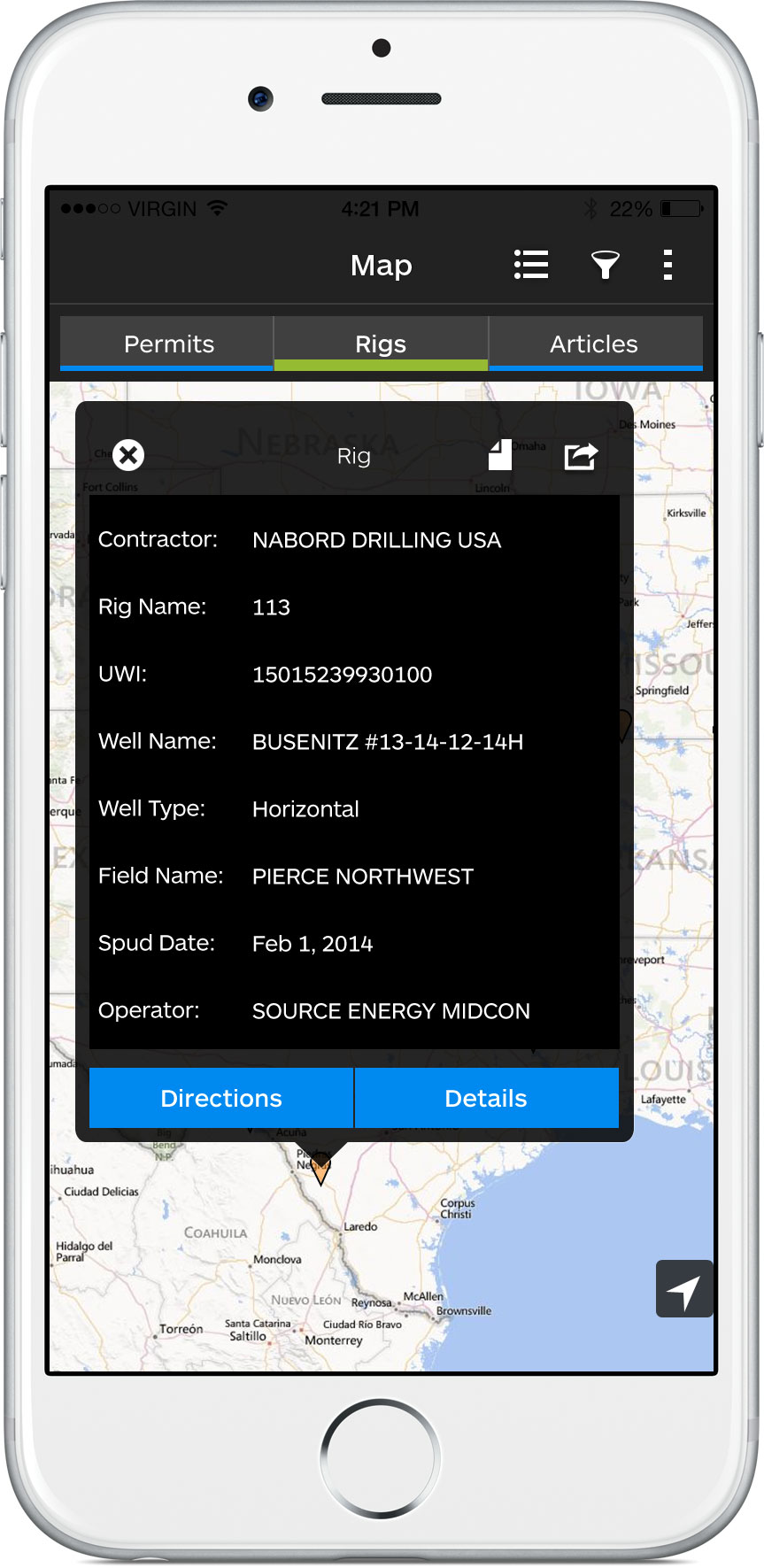Switch to the Rigs tab
Screen dimensions: 764x1568
coord(381,344)
